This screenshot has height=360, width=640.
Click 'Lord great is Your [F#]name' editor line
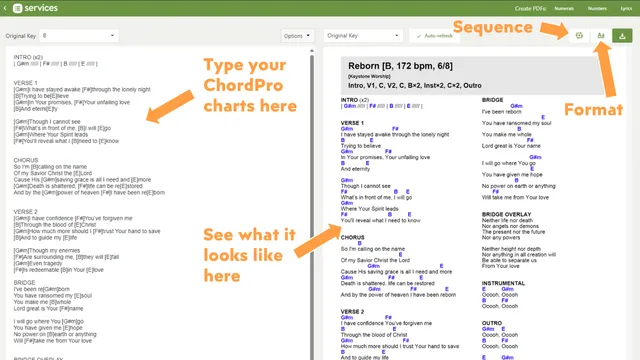pyautogui.click(x=48, y=309)
